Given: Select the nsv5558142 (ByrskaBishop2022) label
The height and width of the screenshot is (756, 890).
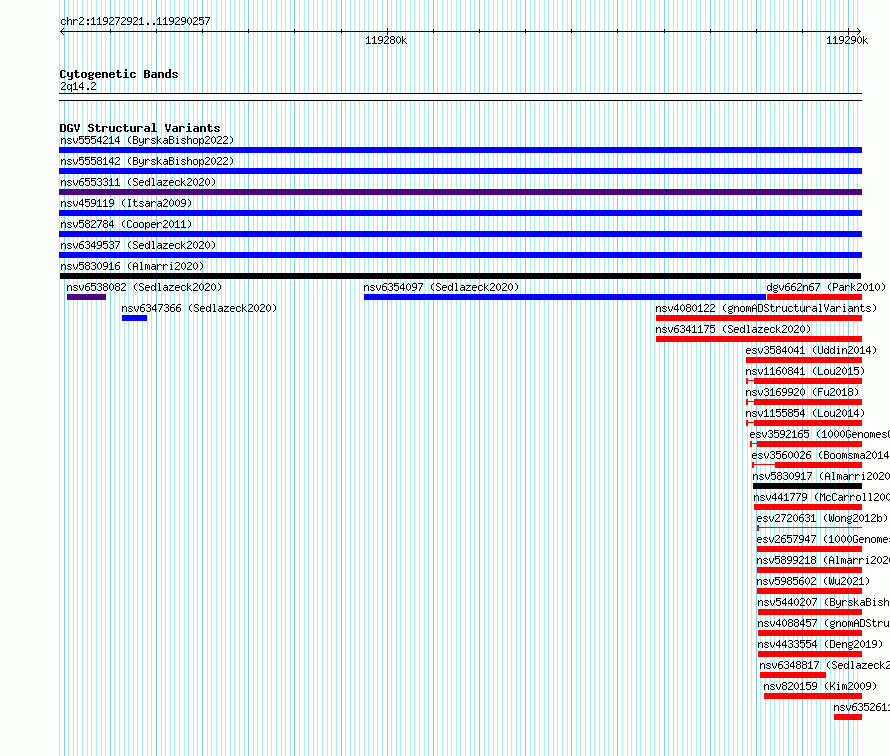Looking at the screenshot, I should [147, 161].
